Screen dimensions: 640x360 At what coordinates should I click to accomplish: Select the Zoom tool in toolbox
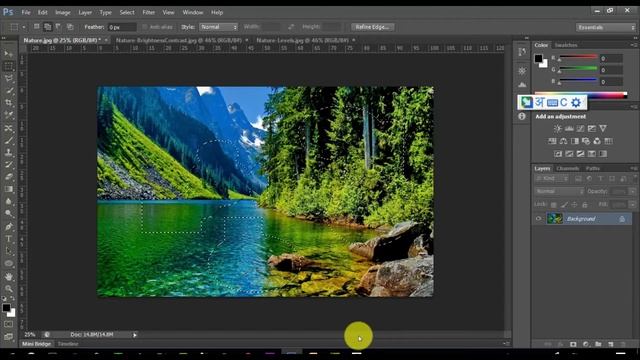(x=8, y=289)
